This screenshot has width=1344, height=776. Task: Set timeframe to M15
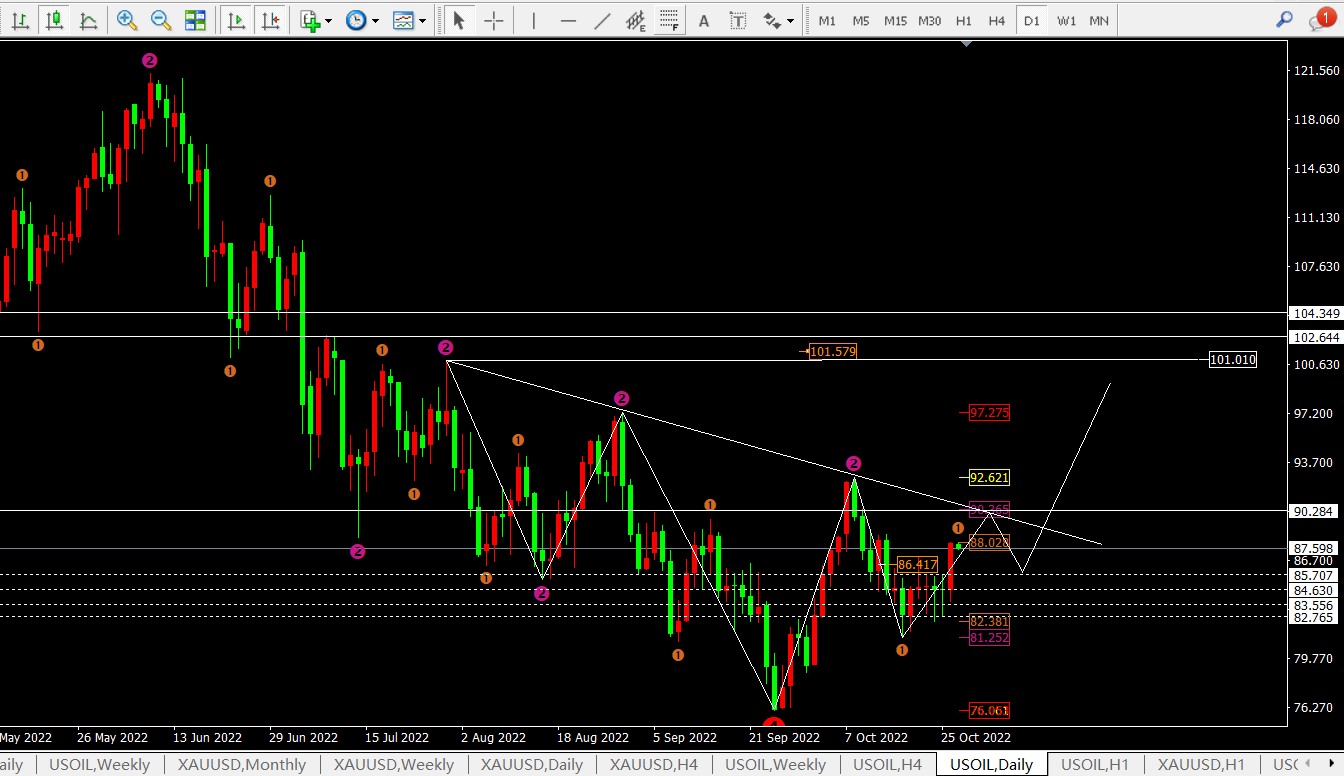[x=895, y=20]
